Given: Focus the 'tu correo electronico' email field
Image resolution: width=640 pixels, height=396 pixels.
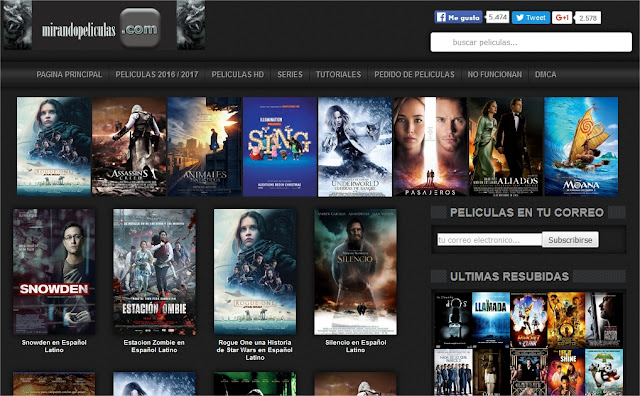Looking at the screenshot, I should tap(489, 240).
